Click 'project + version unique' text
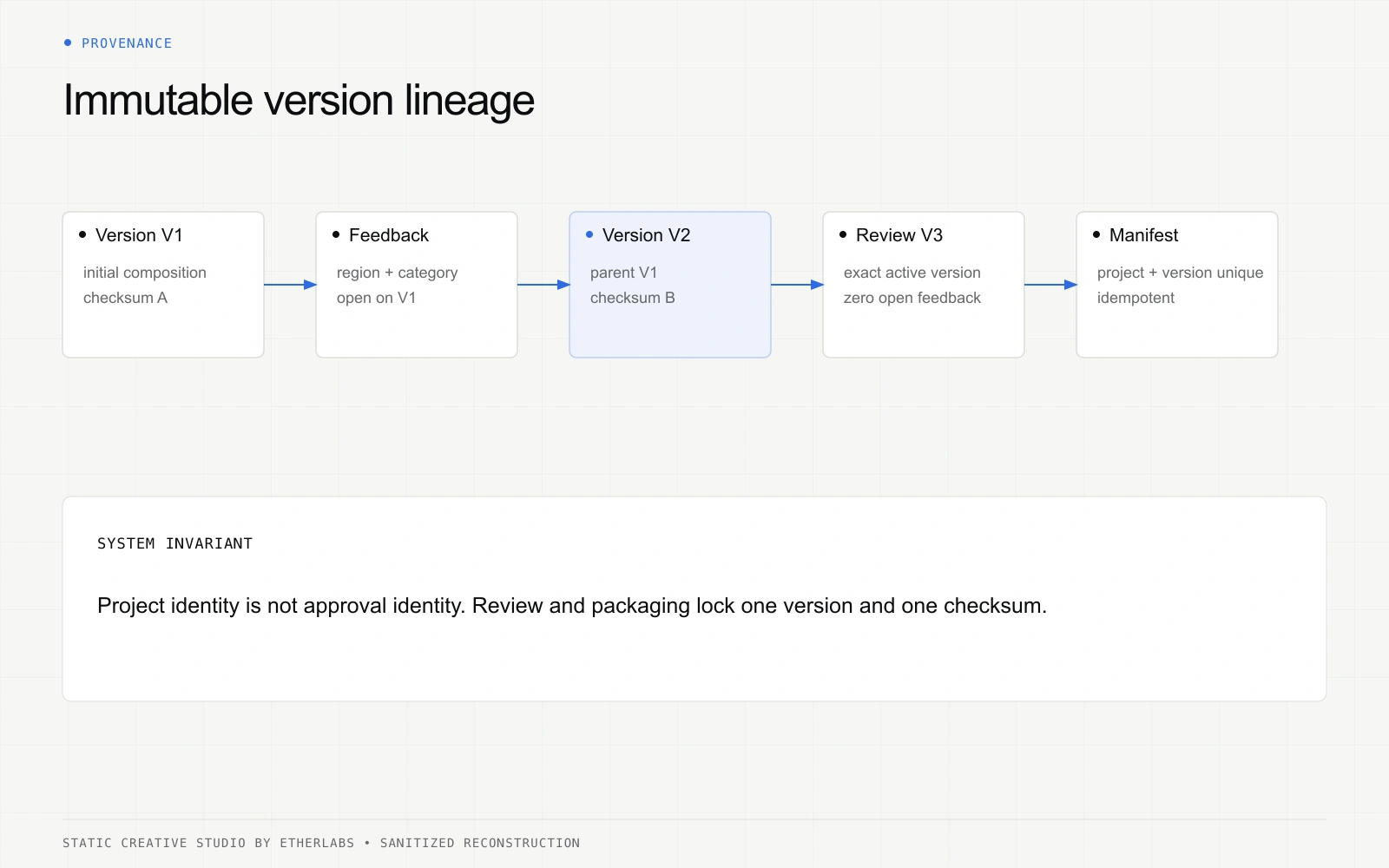 tap(1180, 273)
